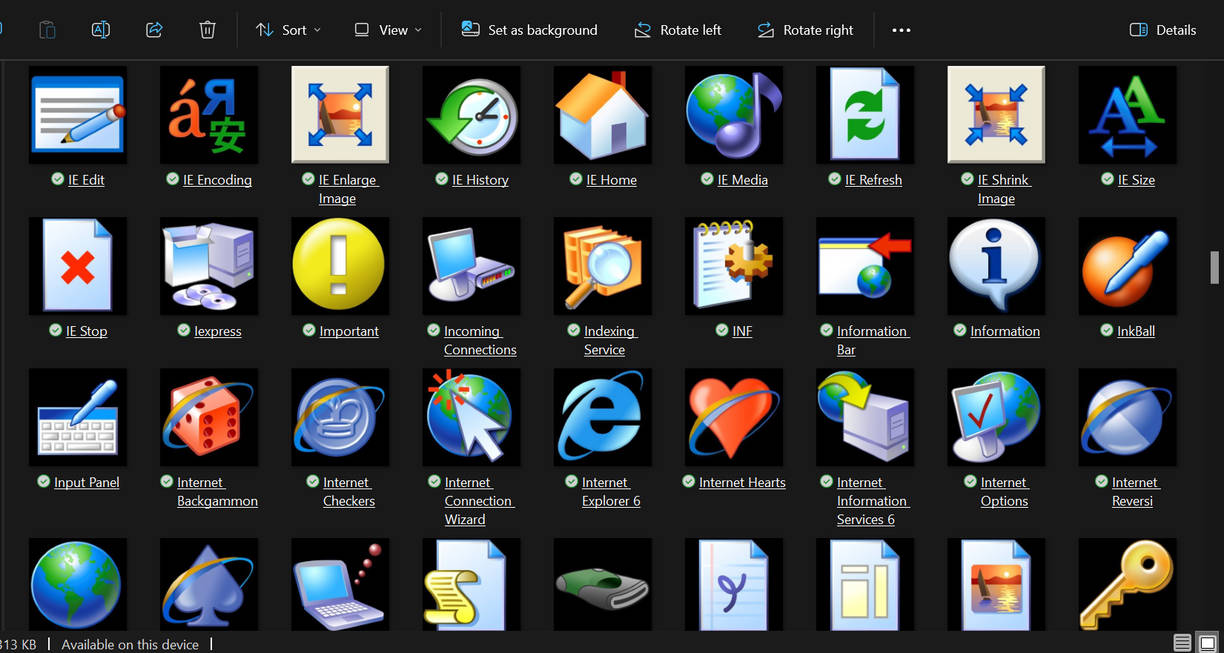The height and width of the screenshot is (653, 1224).
Task: Rotate the selected image left
Action: point(677,30)
